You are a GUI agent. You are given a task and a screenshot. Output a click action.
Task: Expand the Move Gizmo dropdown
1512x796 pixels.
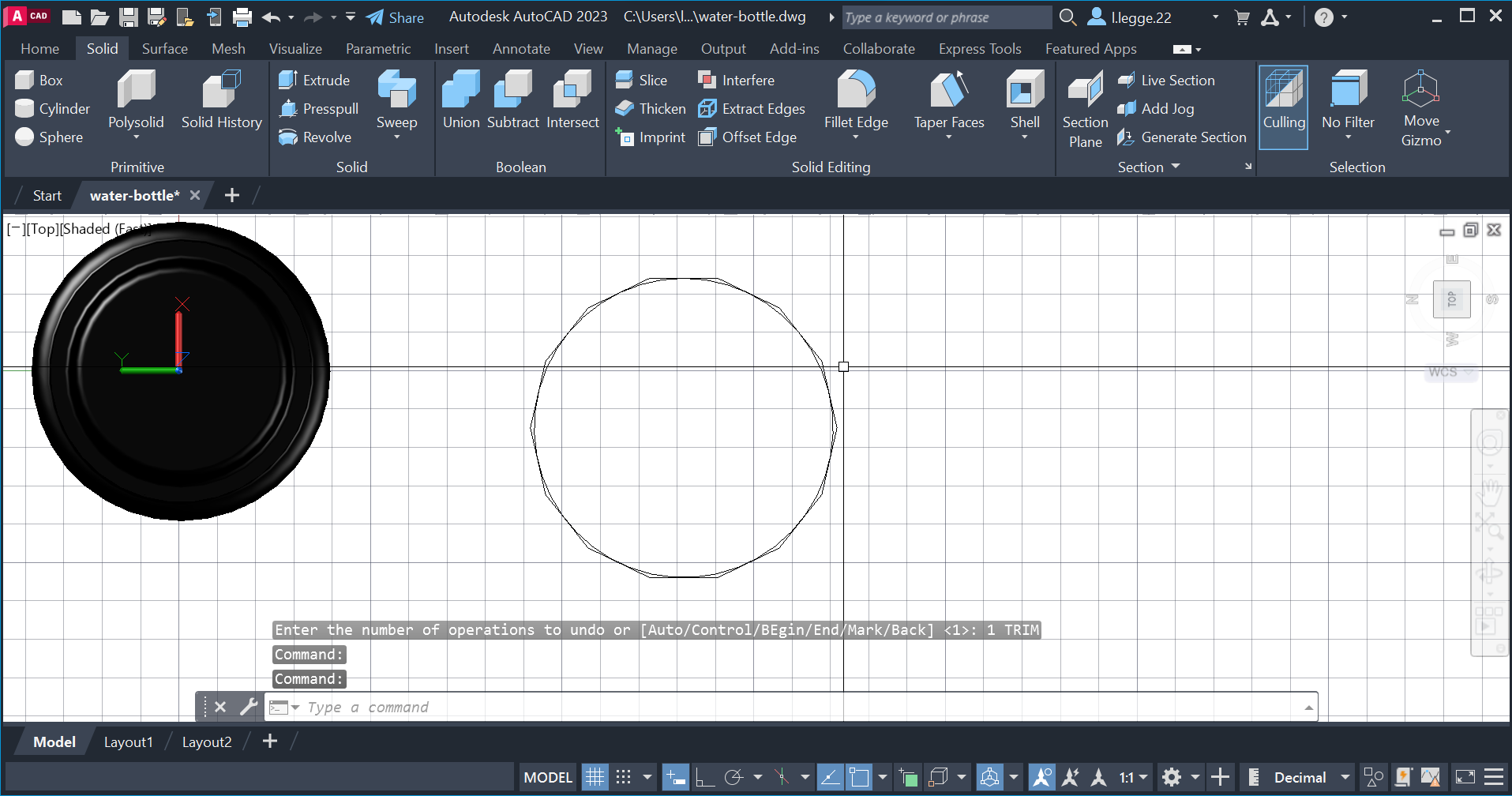[1448, 131]
